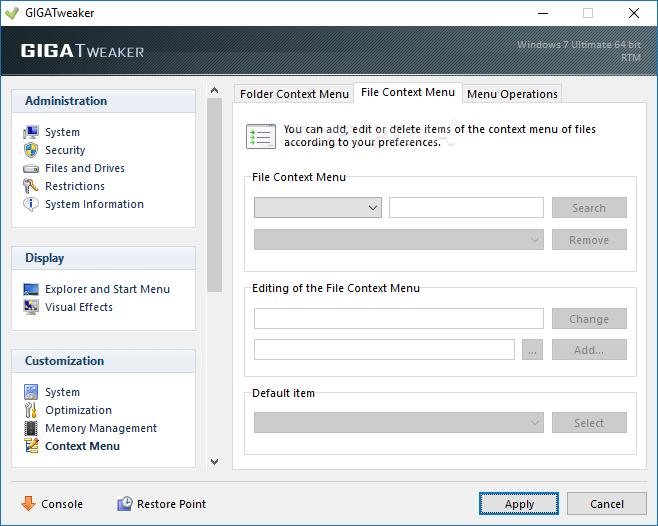The width and height of the screenshot is (658, 526).
Task: Click the sidebar scroll up arrow
Action: coord(214,90)
